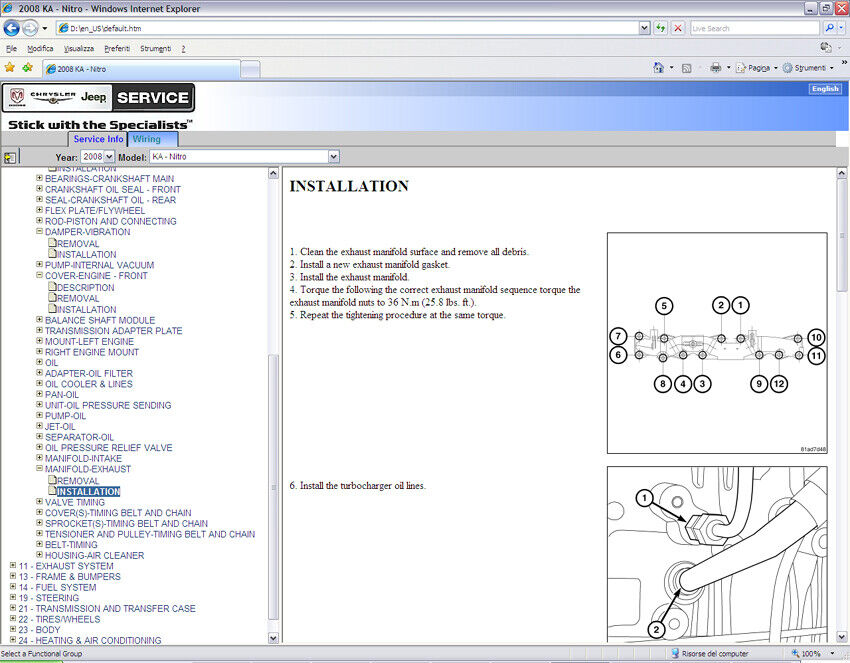Open the Strumenti menu in menu bar
The width and height of the screenshot is (850, 663).
(x=155, y=48)
